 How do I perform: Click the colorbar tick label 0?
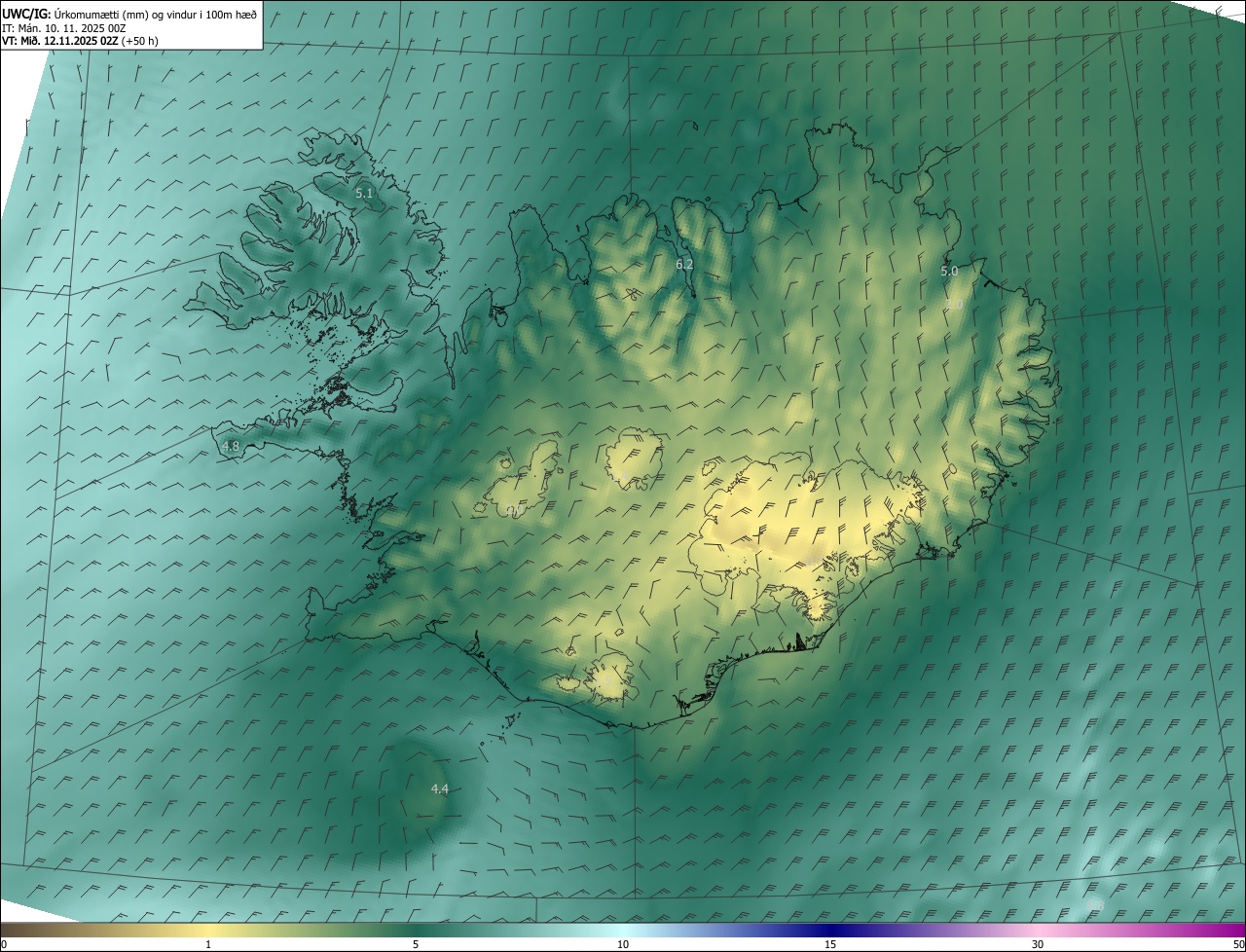(x=4, y=944)
